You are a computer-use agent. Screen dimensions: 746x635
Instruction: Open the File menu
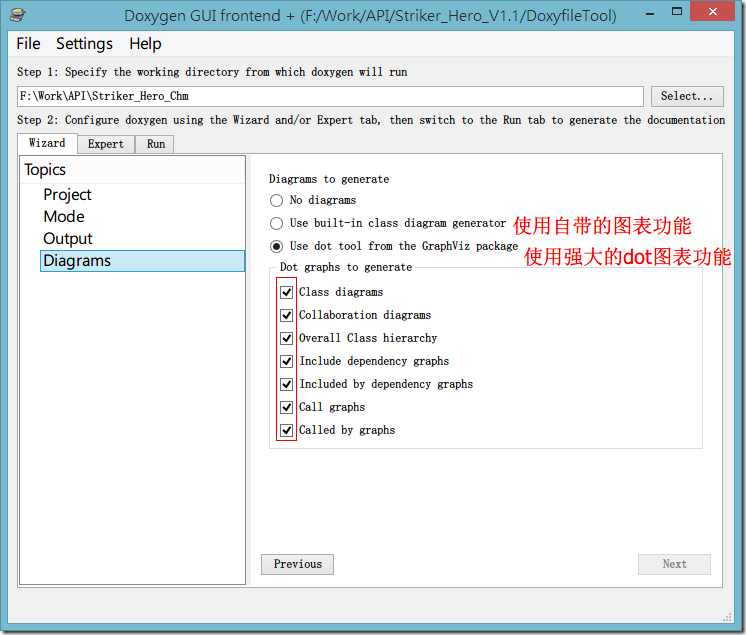tap(28, 44)
